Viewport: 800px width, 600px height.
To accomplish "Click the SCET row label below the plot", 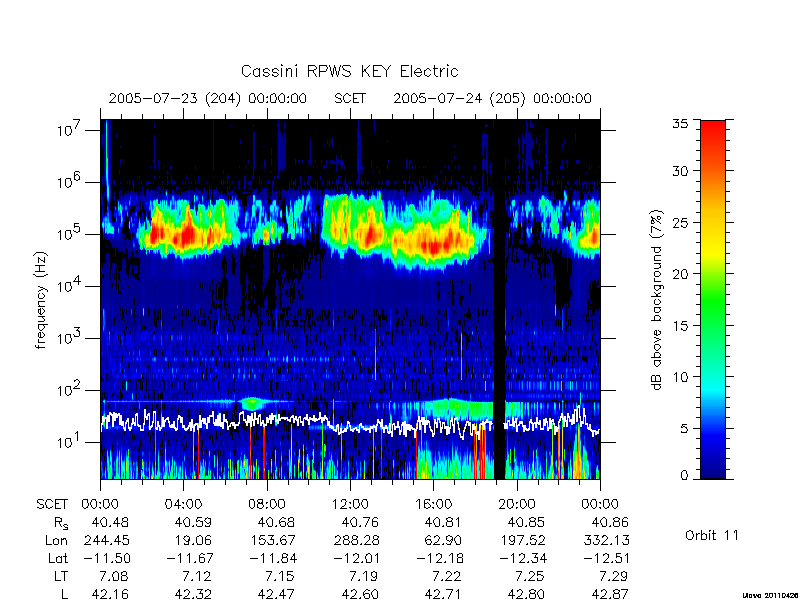I will coord(52,504).
